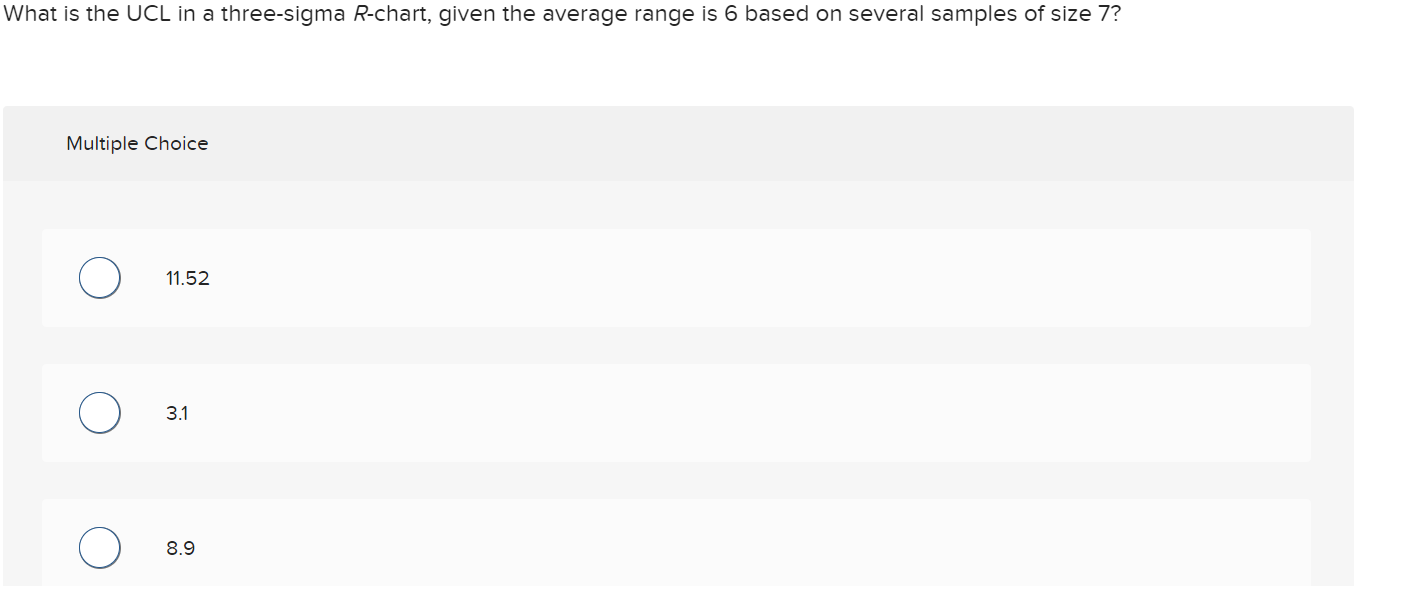The image size is (1414, 612).
Task: Click the answer row containing 3.1
Action: [600, 412]
